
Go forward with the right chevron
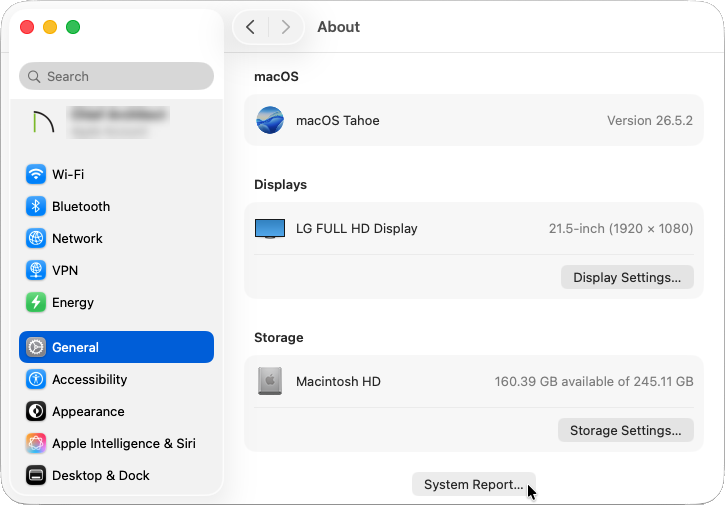tap(286, 27)
